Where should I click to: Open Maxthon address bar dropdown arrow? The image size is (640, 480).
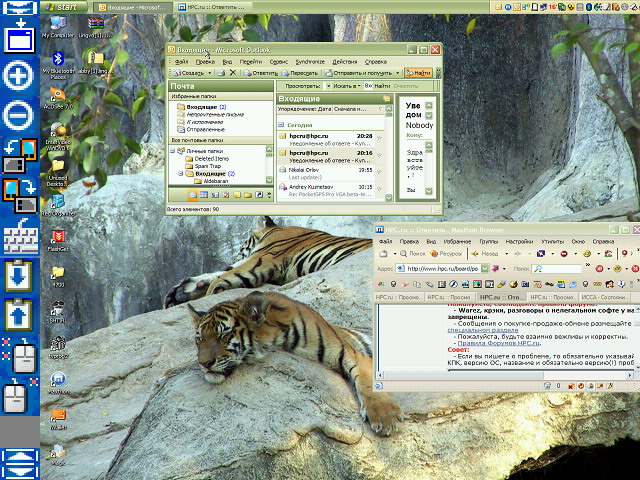point(484,269)
